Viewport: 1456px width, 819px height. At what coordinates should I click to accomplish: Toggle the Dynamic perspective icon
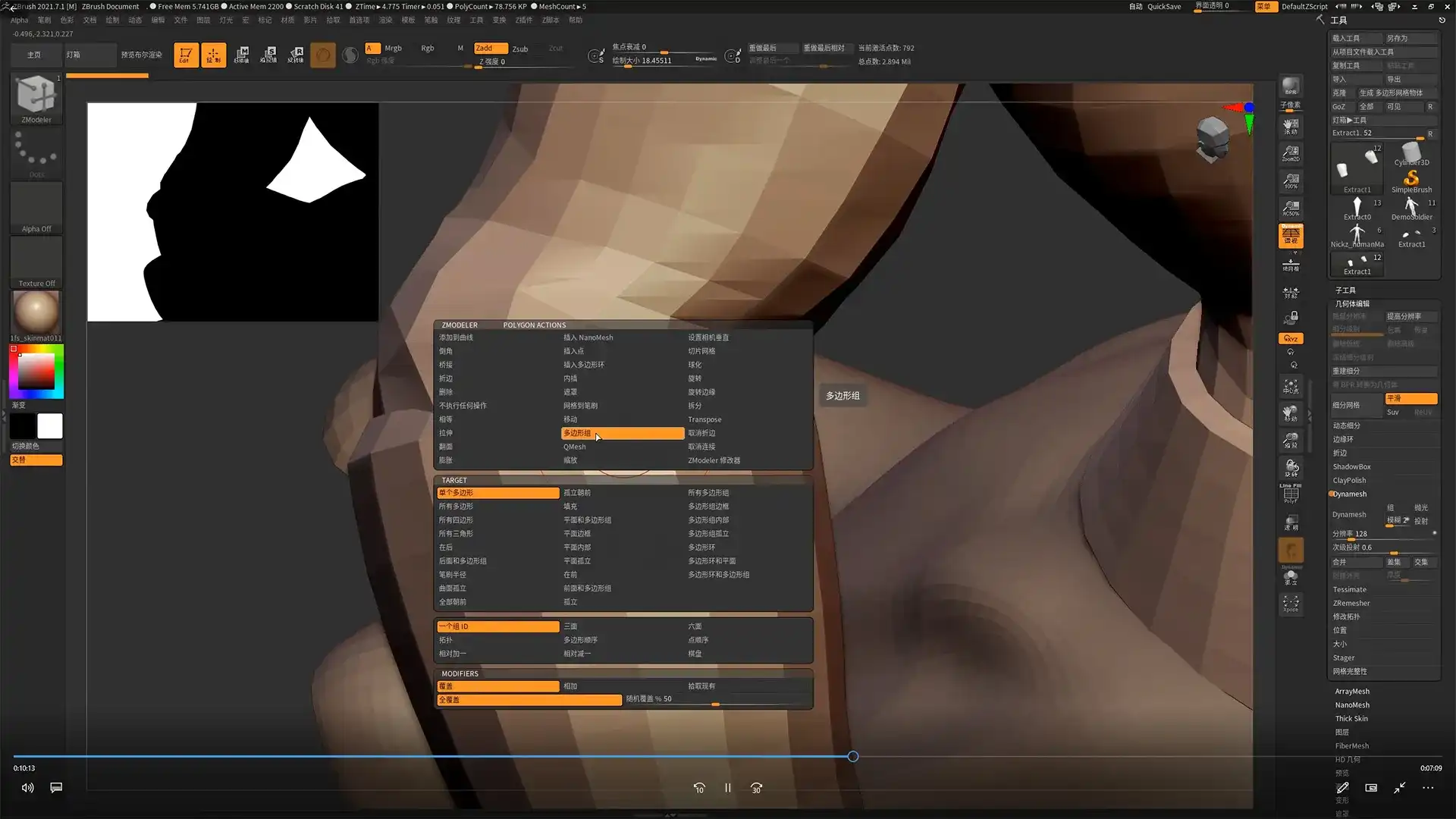click(1291, 236)
